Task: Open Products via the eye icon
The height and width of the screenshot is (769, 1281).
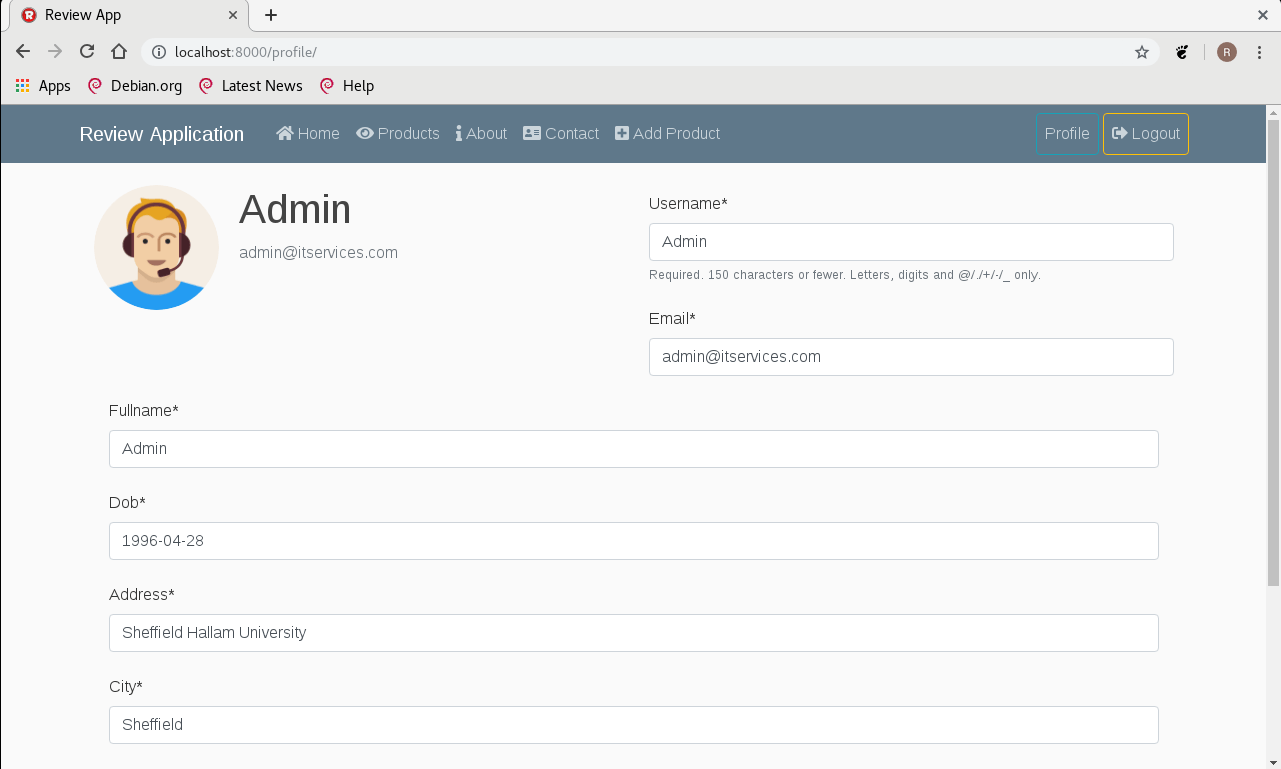Action: coord(365,134)
